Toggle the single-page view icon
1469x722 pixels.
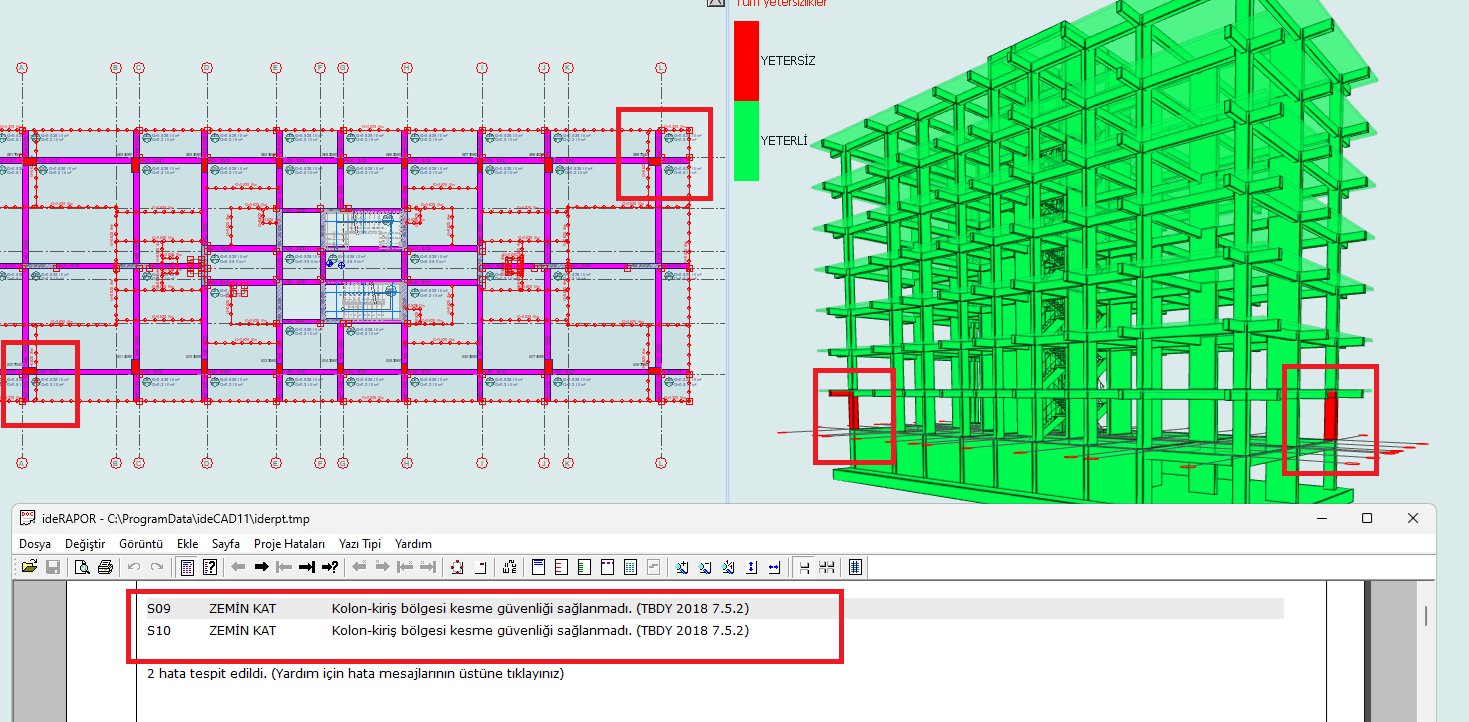pyautogui.click(x=804, y=567)
